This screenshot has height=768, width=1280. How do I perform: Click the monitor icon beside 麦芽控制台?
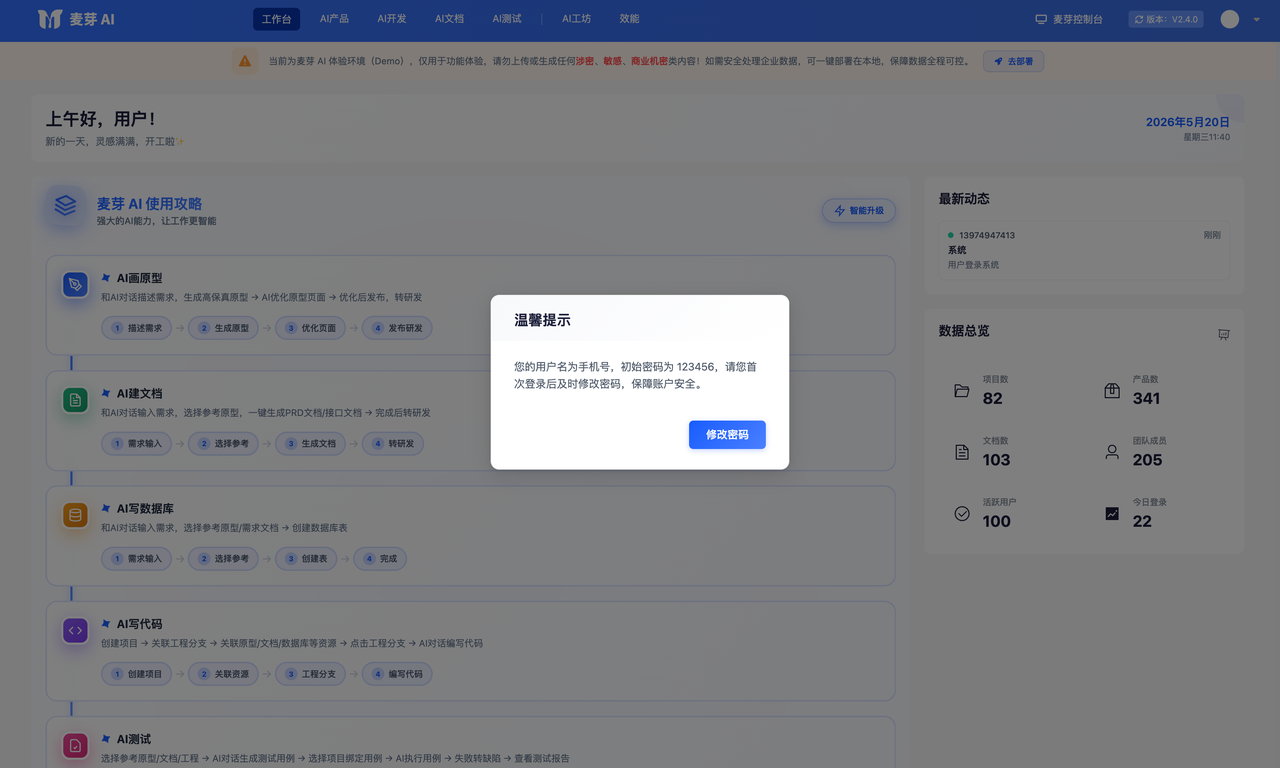[x=1041, y=19]
